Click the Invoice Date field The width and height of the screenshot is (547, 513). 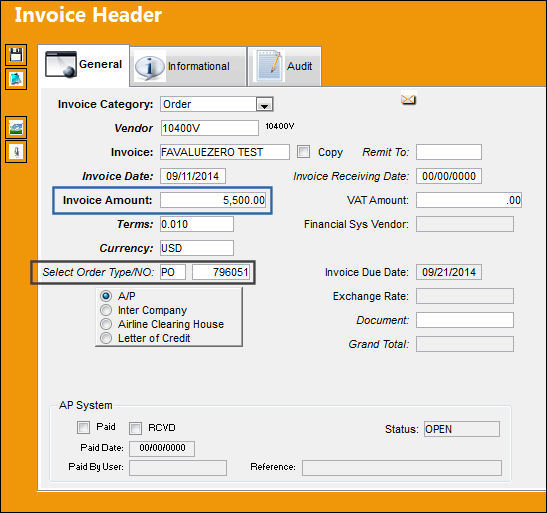point(193,176)
